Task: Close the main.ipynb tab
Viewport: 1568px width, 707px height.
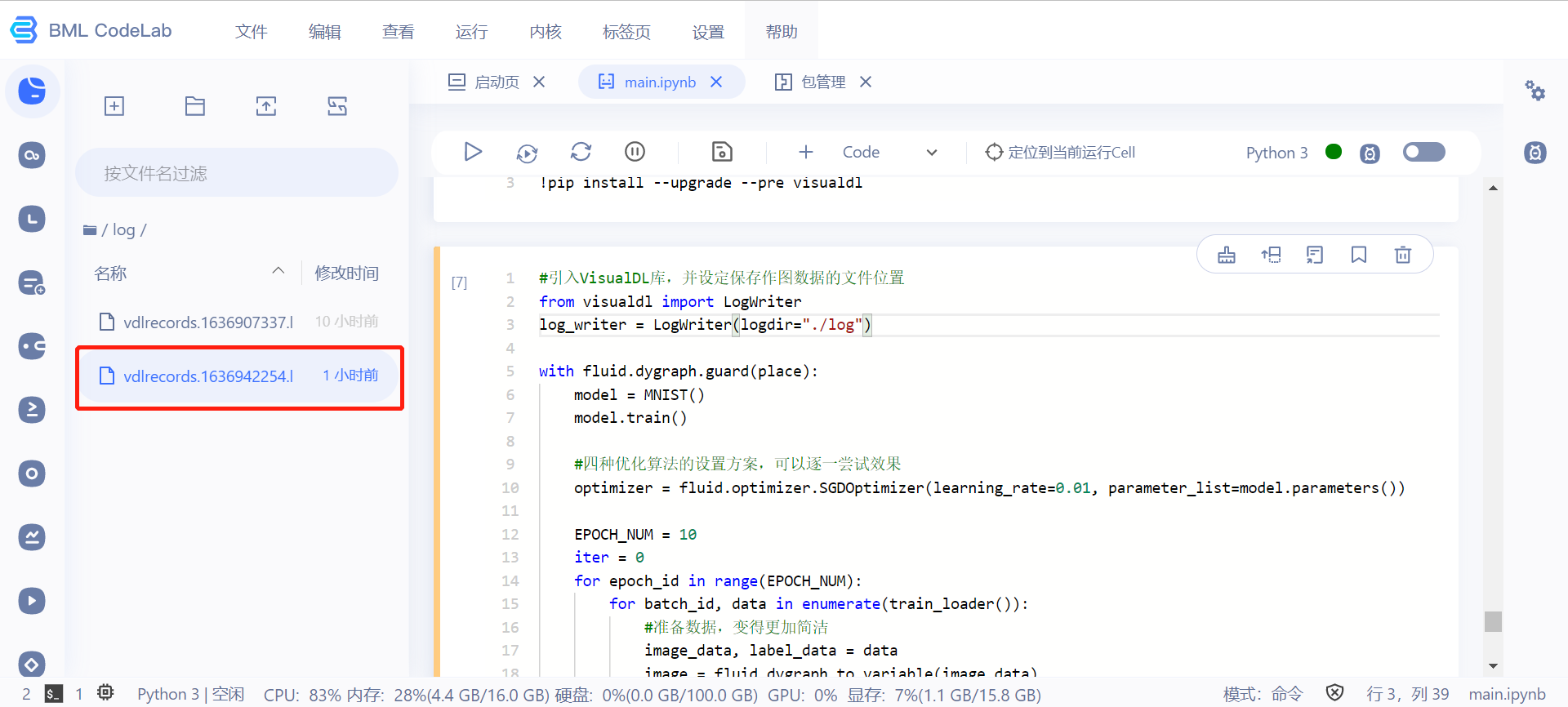Action: [x=716, y=82]
